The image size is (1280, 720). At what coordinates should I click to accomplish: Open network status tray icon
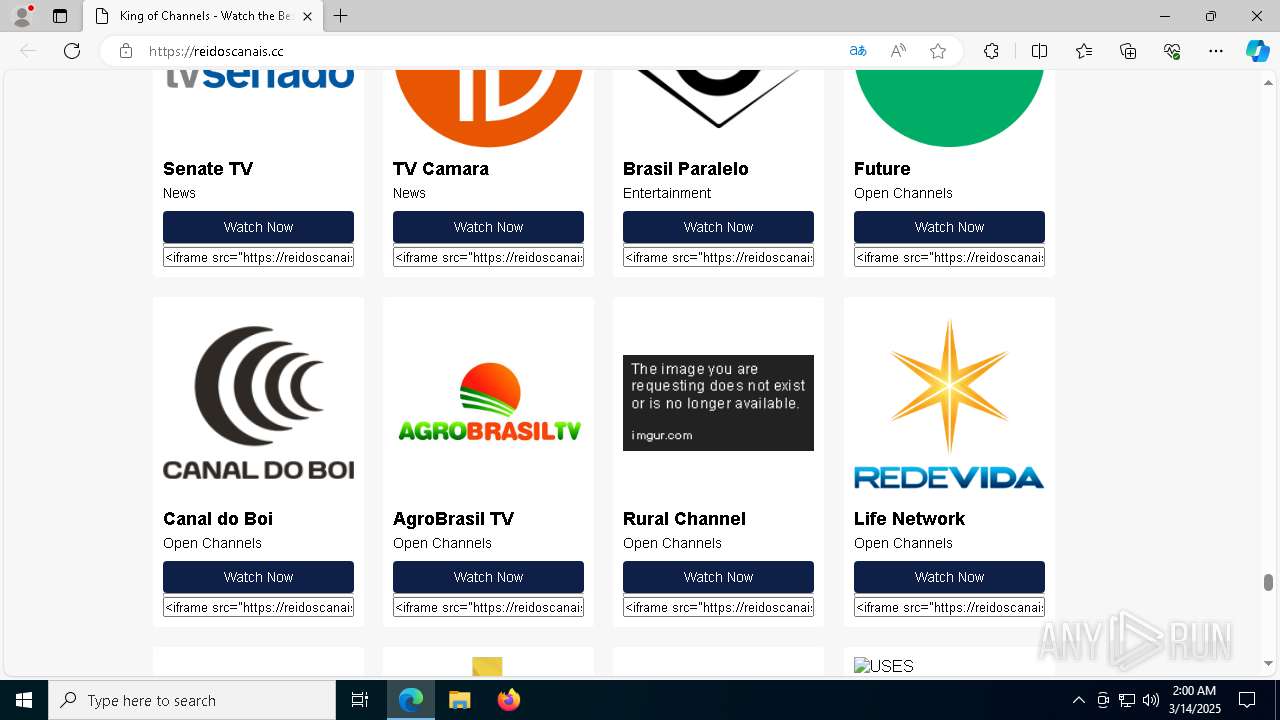1127,700
